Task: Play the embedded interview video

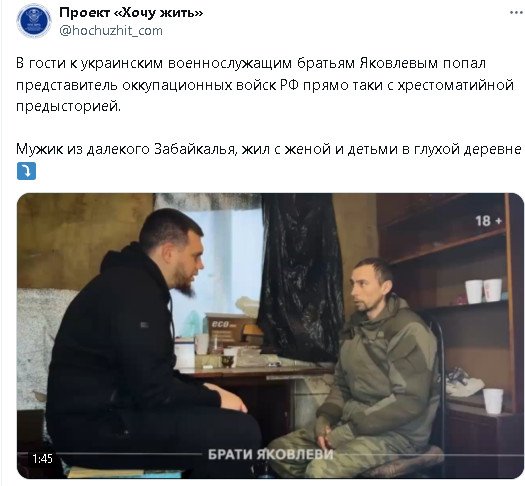Action: point(270,335)
